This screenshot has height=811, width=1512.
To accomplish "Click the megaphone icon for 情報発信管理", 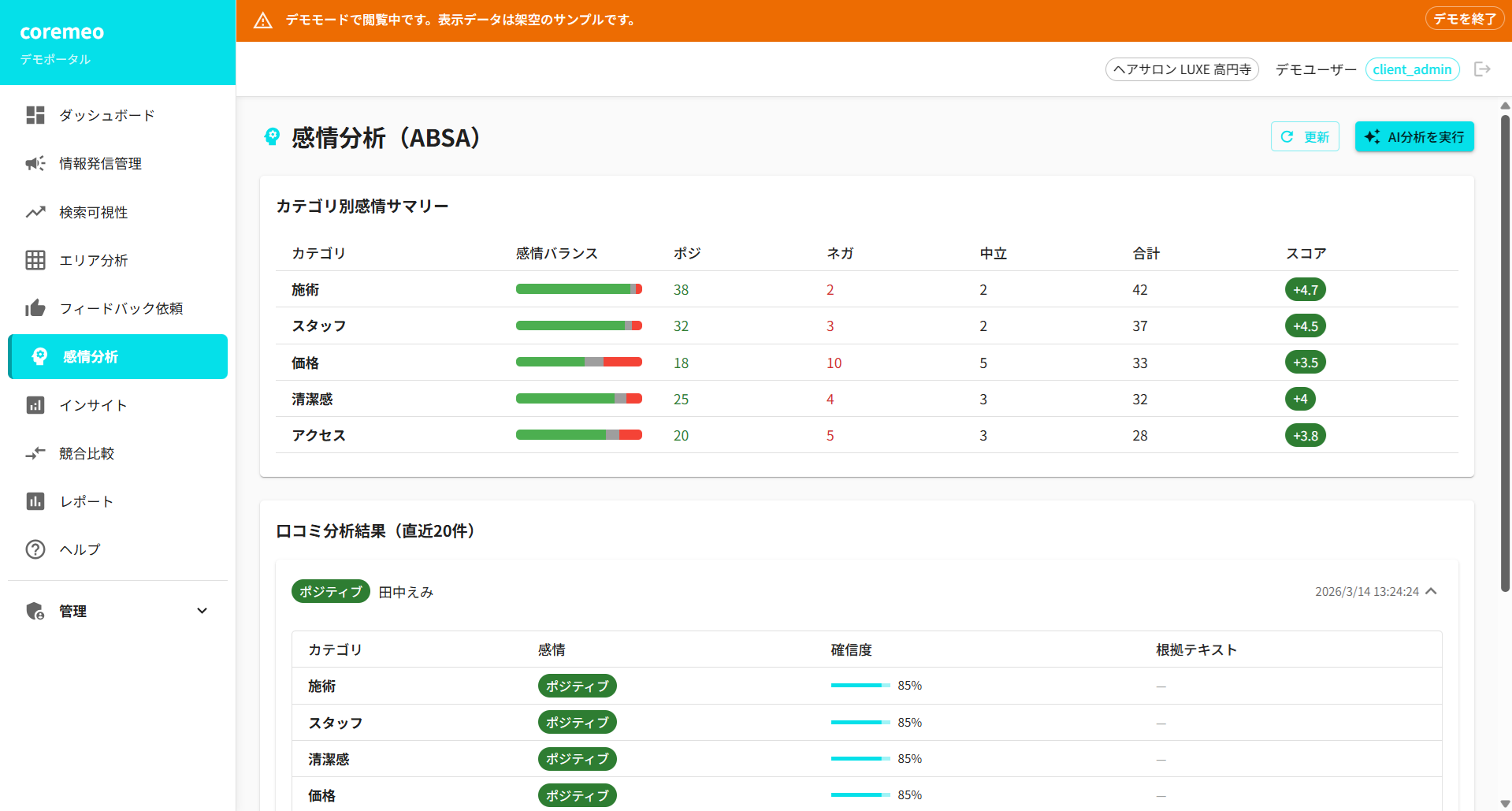I will 35,163.
